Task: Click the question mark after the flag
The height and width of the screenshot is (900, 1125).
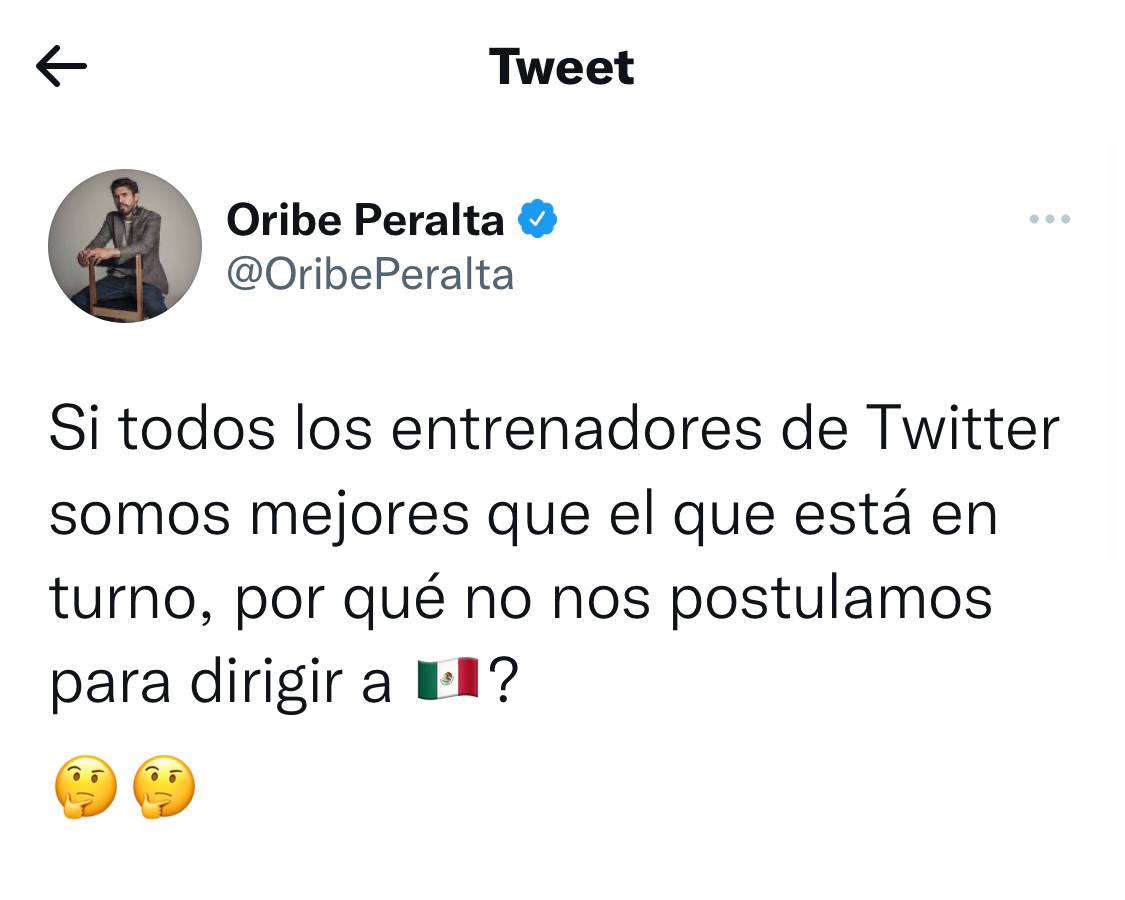Action: pos(505,682)
